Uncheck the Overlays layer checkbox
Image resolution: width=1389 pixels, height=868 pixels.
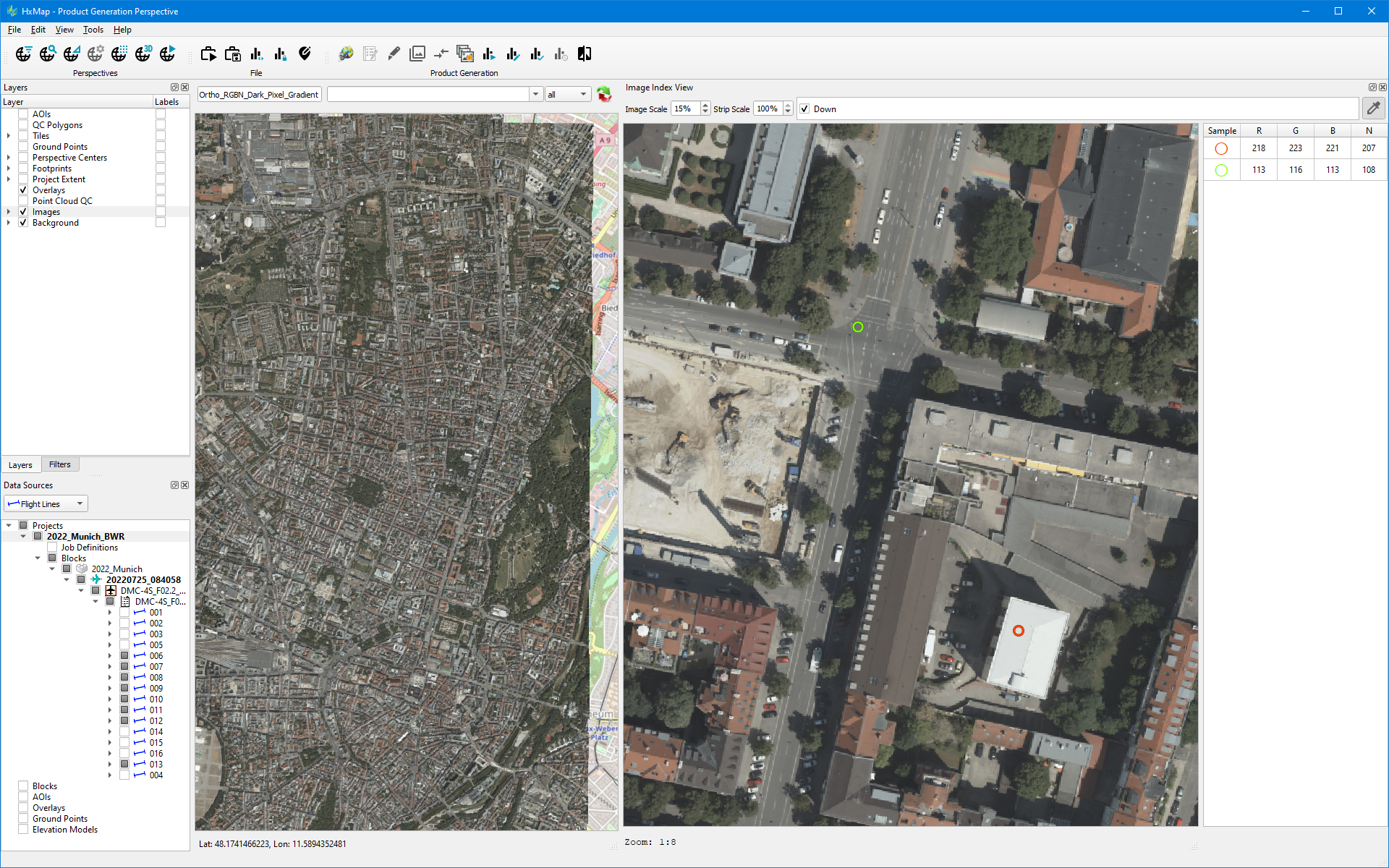(23, 190)
